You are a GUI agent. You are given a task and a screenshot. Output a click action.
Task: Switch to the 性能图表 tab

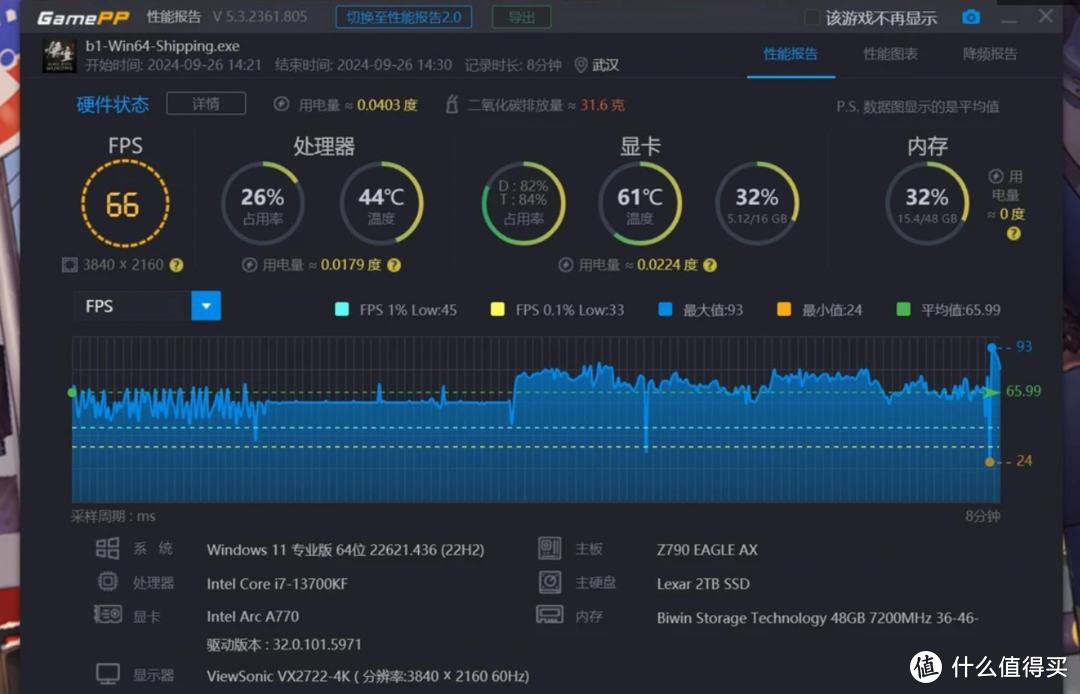pyautogui.click(x=890, y=54)
